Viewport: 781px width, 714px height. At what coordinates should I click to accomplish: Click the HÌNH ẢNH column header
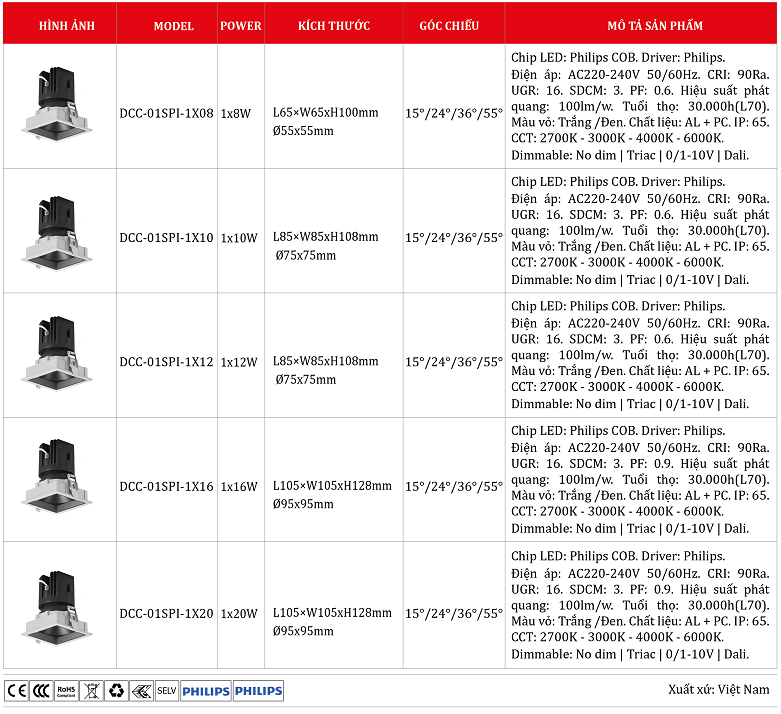67,25
